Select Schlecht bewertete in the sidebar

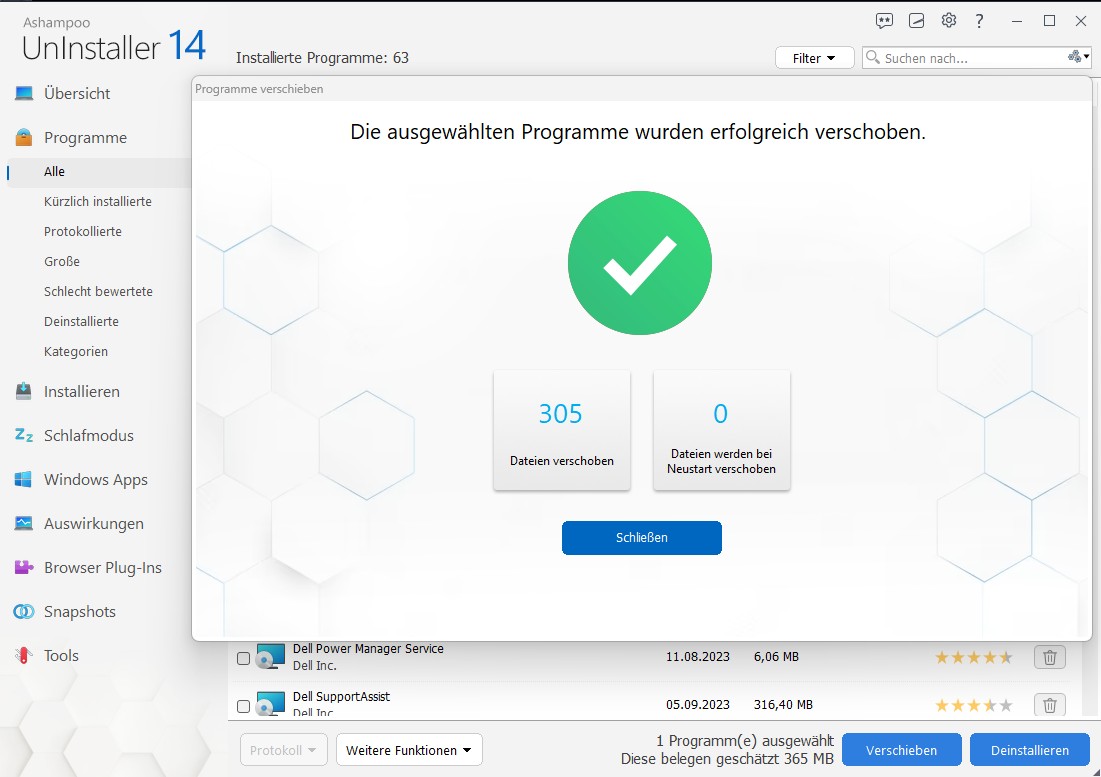(98, 291)
